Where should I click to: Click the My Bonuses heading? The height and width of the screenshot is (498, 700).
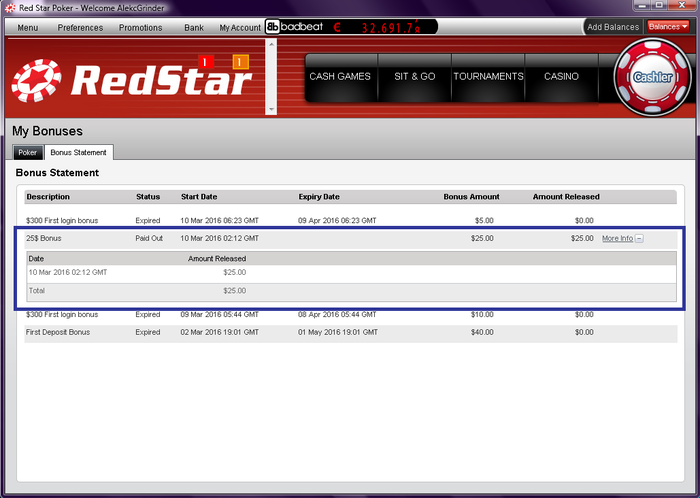click(x=47, y=131)
